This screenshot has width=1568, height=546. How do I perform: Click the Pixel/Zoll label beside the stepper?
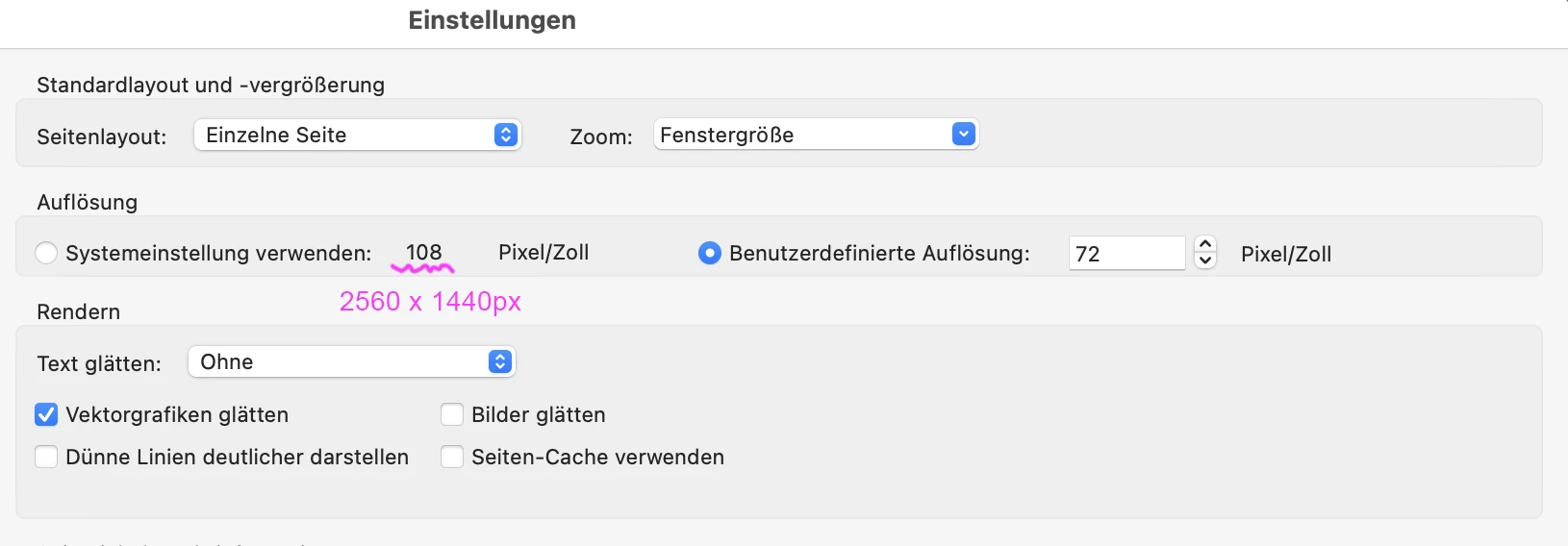(x=1286, y=254)
